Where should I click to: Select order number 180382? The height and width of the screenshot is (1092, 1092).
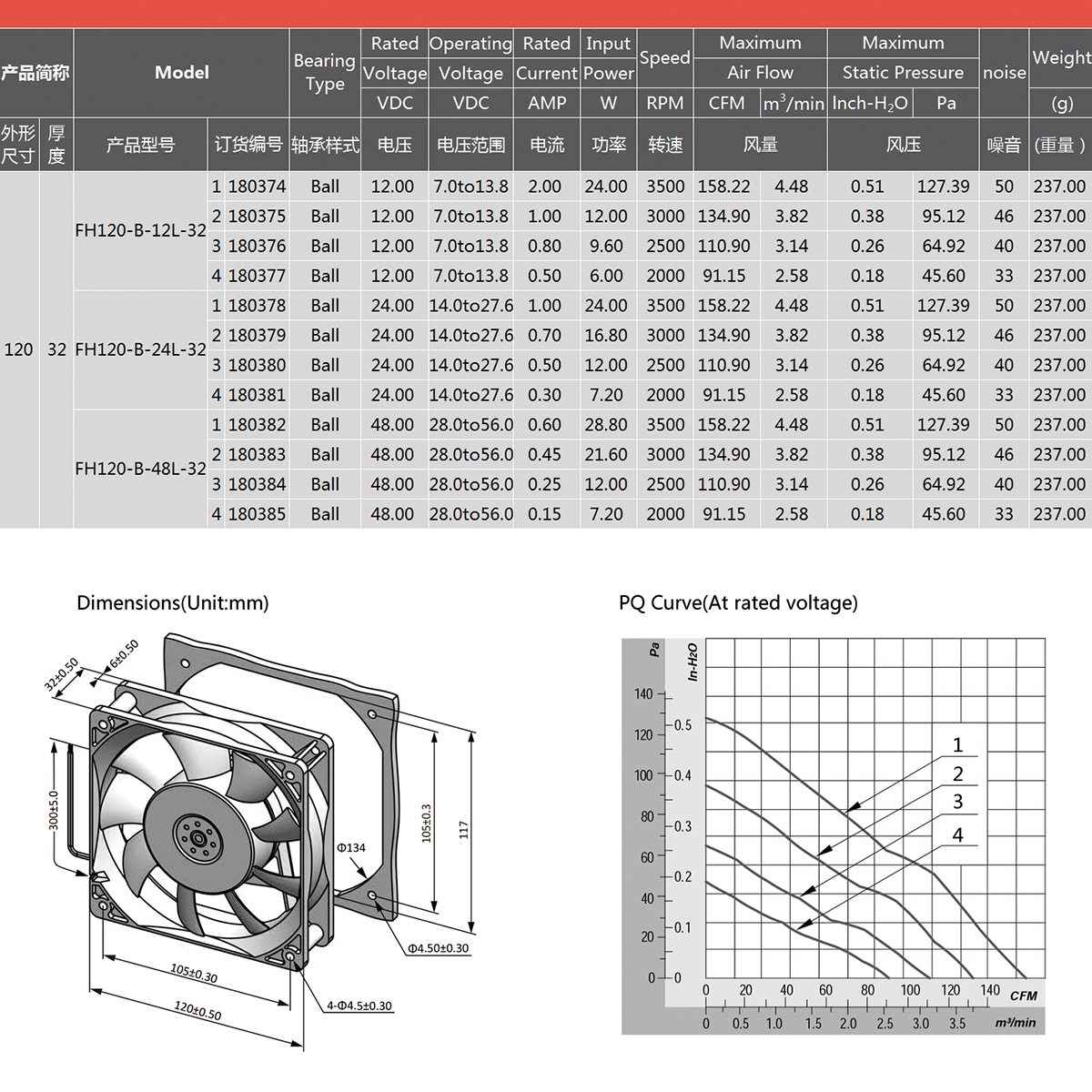click(x=257, y=425)
